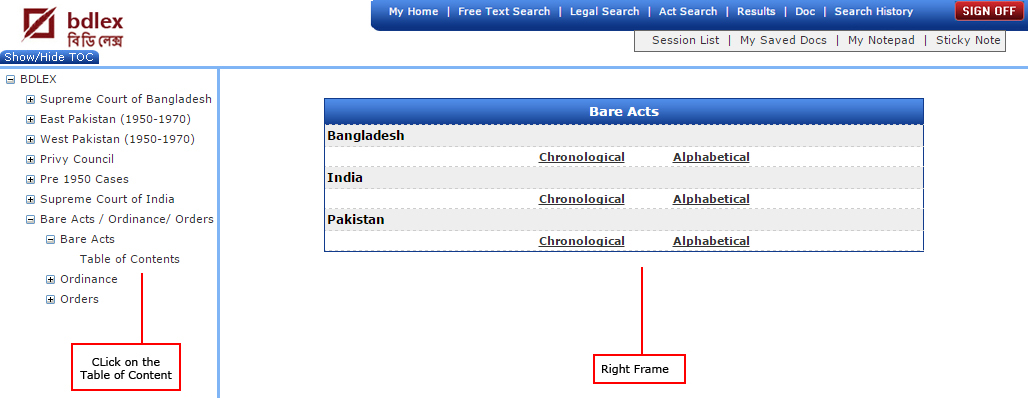
Task: Collapse Bare Acts / Ordinance/ Orders minus icon
Action: (30, 220)
